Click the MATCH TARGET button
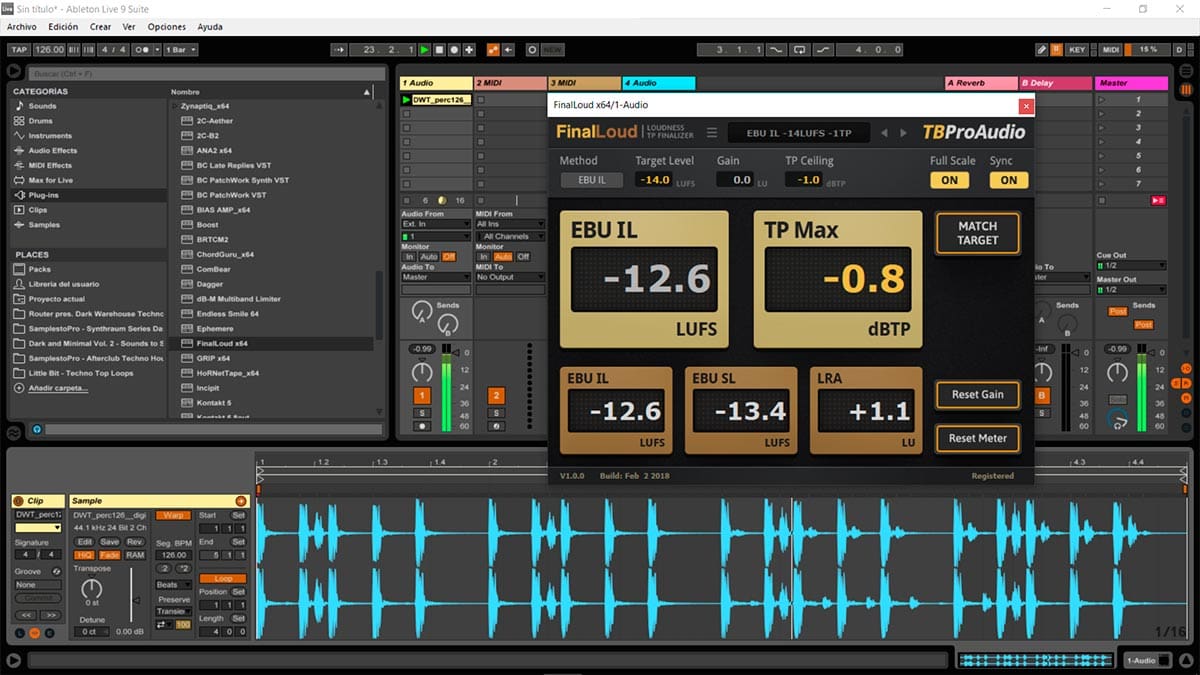The height and width of the screenshot is (675, 1200). (977, 233)
